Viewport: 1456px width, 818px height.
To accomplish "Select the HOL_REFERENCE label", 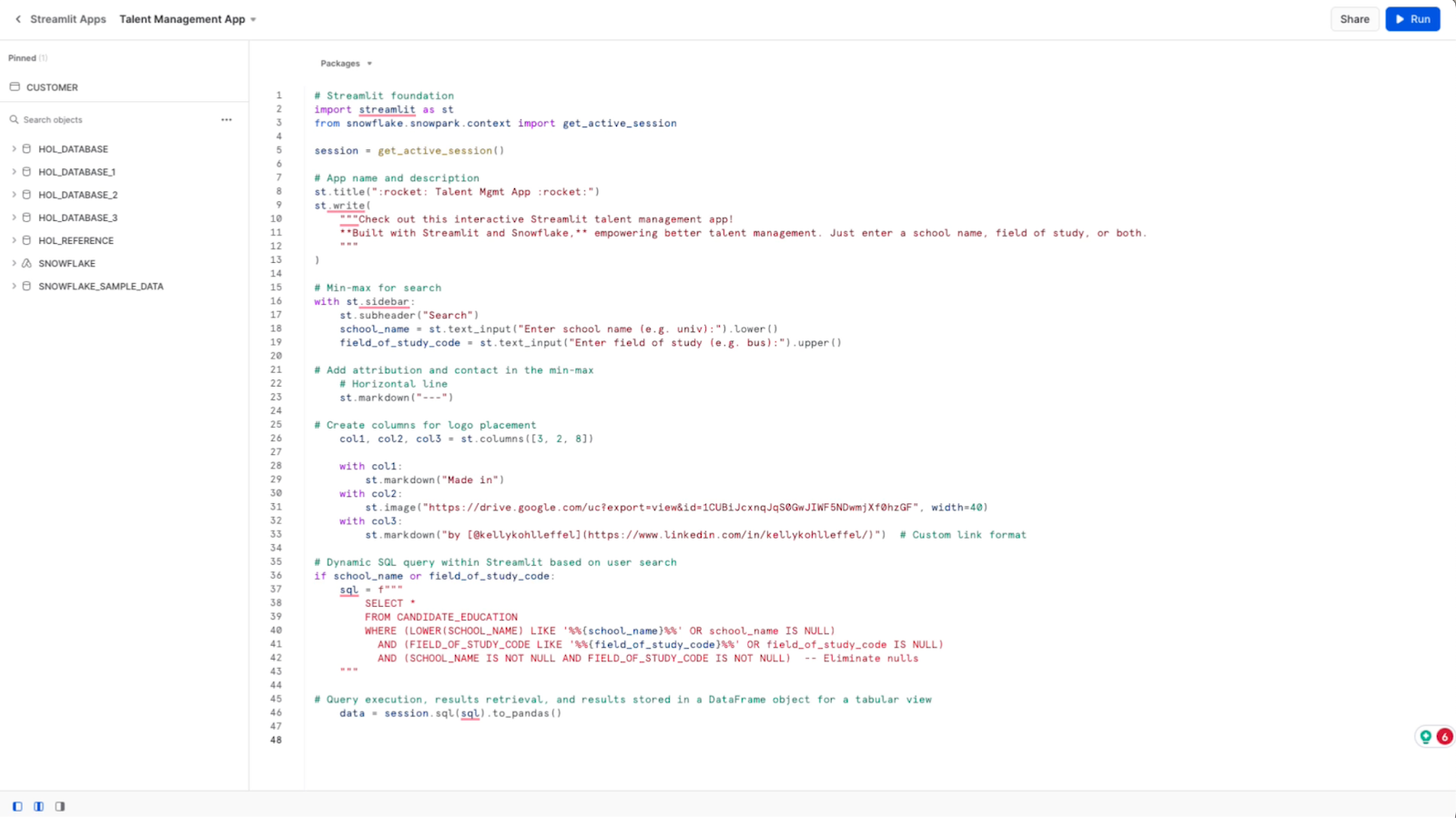I will [76, 240].
